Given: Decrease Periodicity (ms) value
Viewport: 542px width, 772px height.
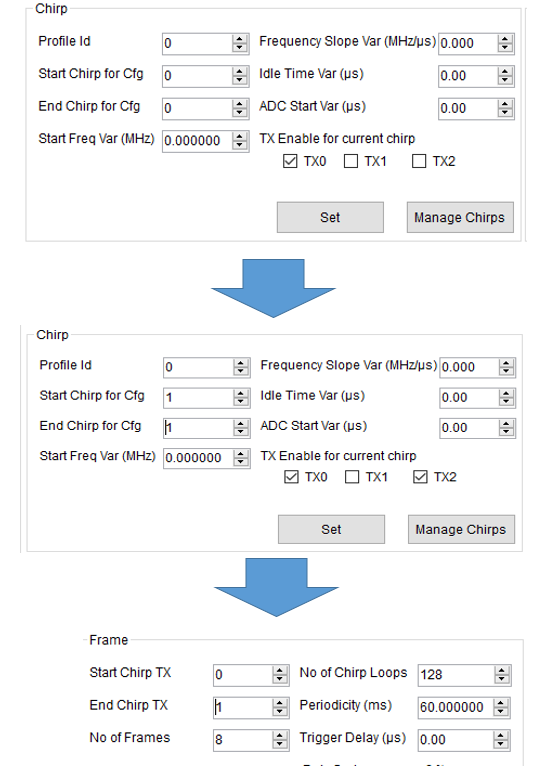Looking at the screenshot, I should click(501, 711).
